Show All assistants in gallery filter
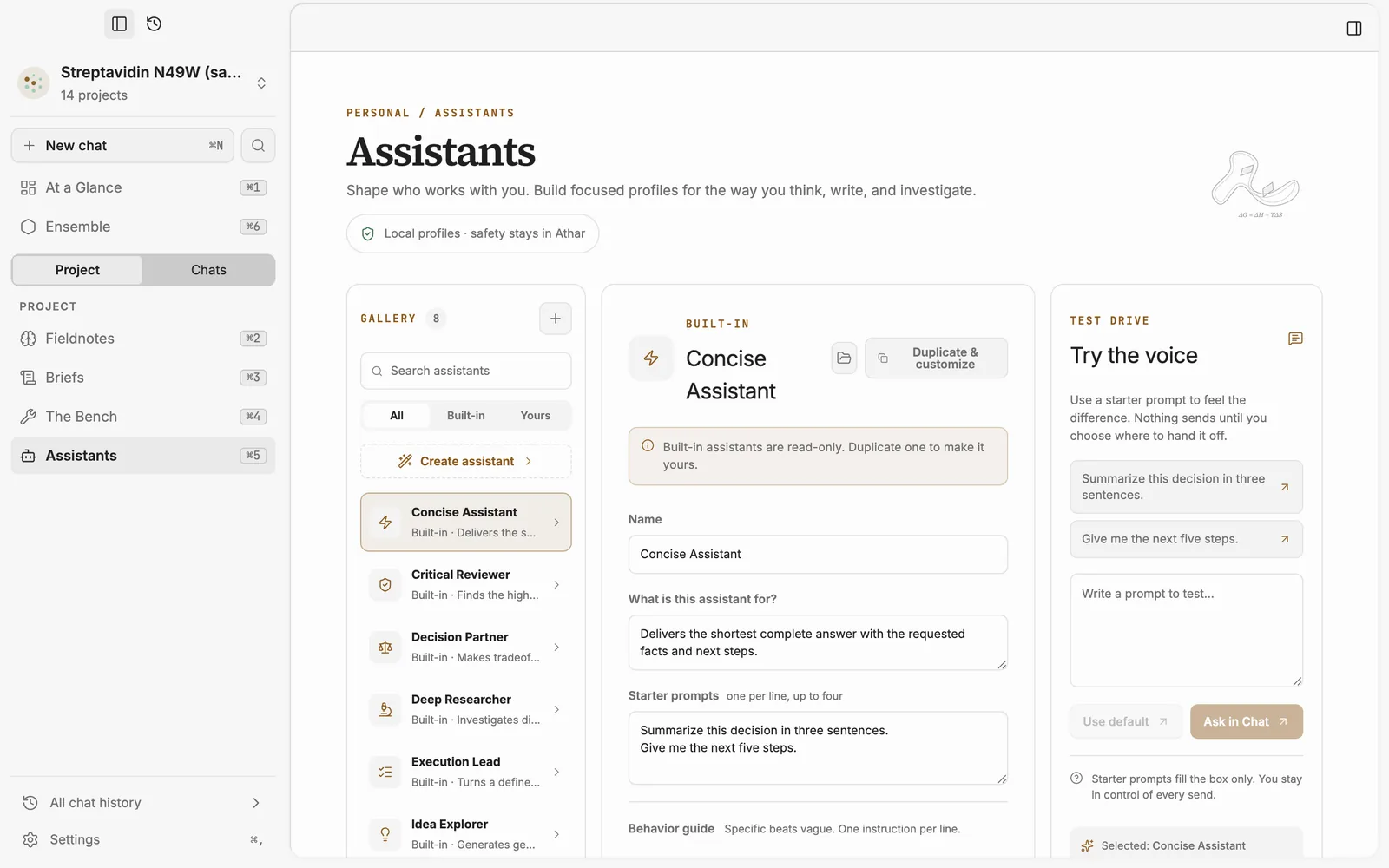The width and height of the screenshot is (1389, 868). point(397,416)
